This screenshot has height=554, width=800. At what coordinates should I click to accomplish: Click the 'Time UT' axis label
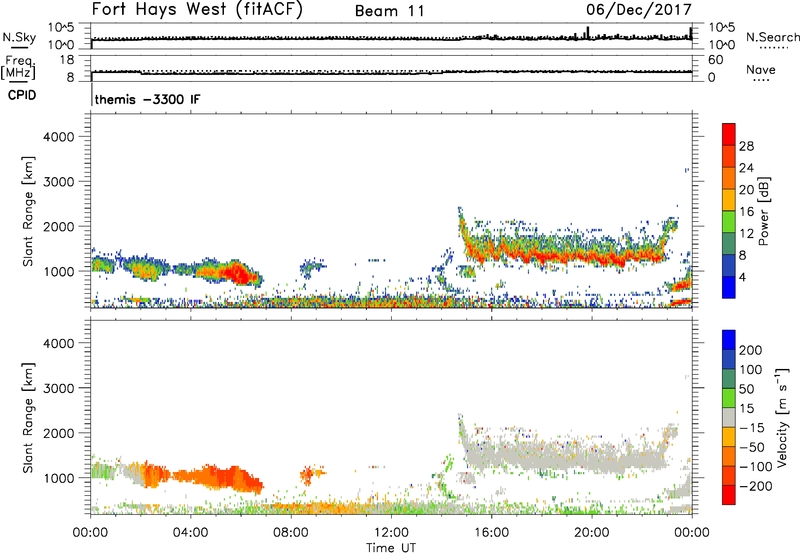pyautogui.click(x=391, y=548)
